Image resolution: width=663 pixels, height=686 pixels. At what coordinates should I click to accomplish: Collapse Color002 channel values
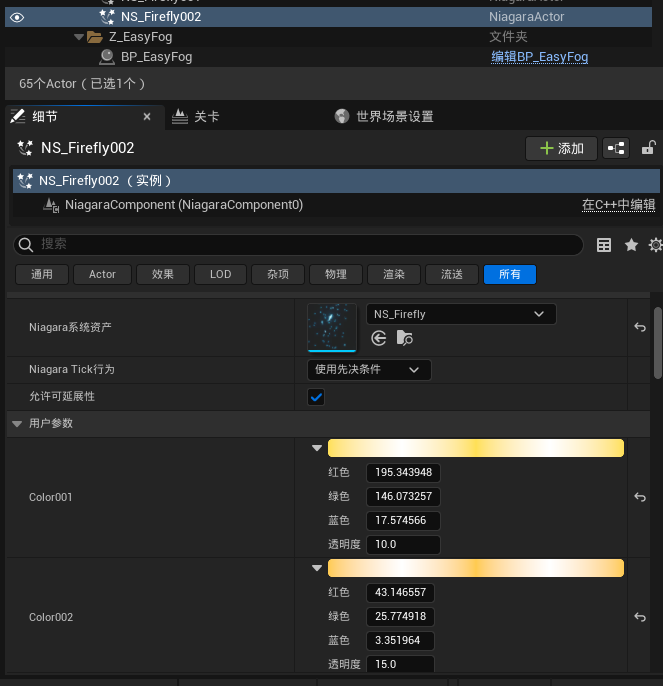317,568
